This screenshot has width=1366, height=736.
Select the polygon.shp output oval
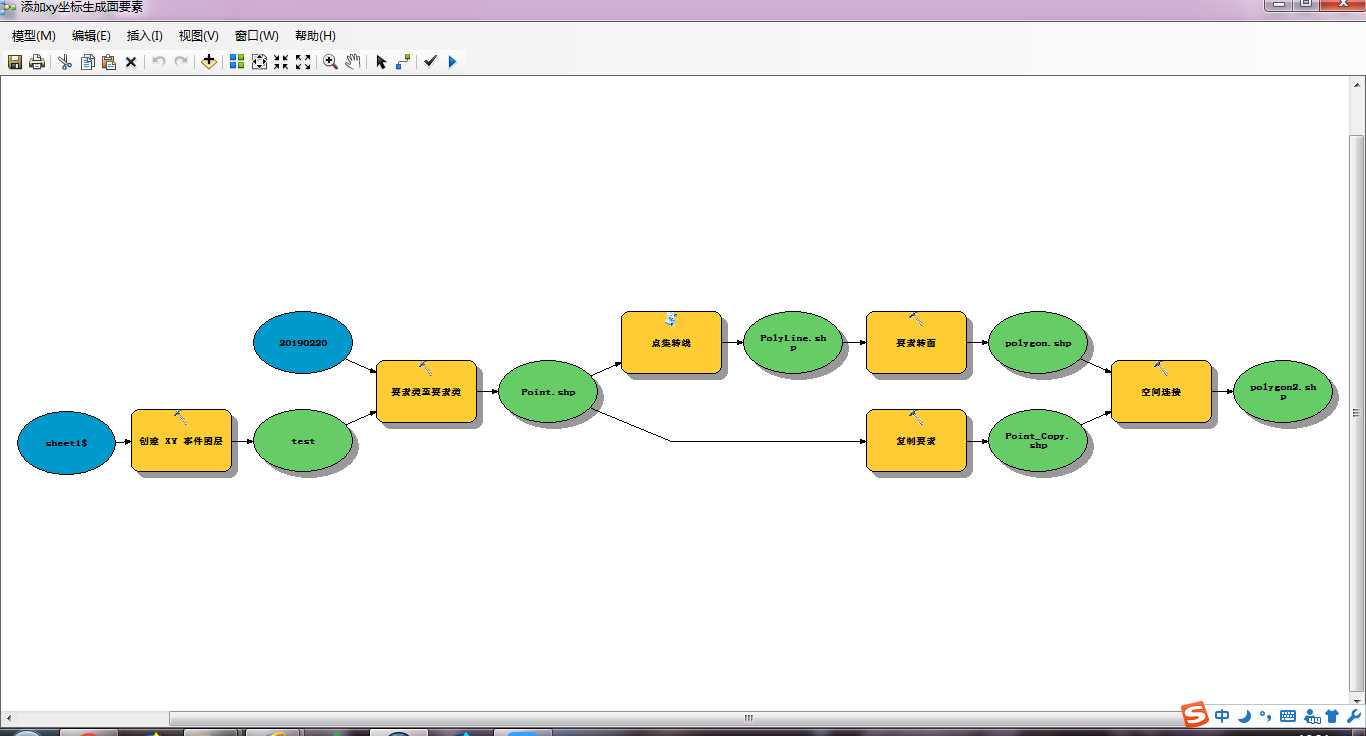point(1038,342)
